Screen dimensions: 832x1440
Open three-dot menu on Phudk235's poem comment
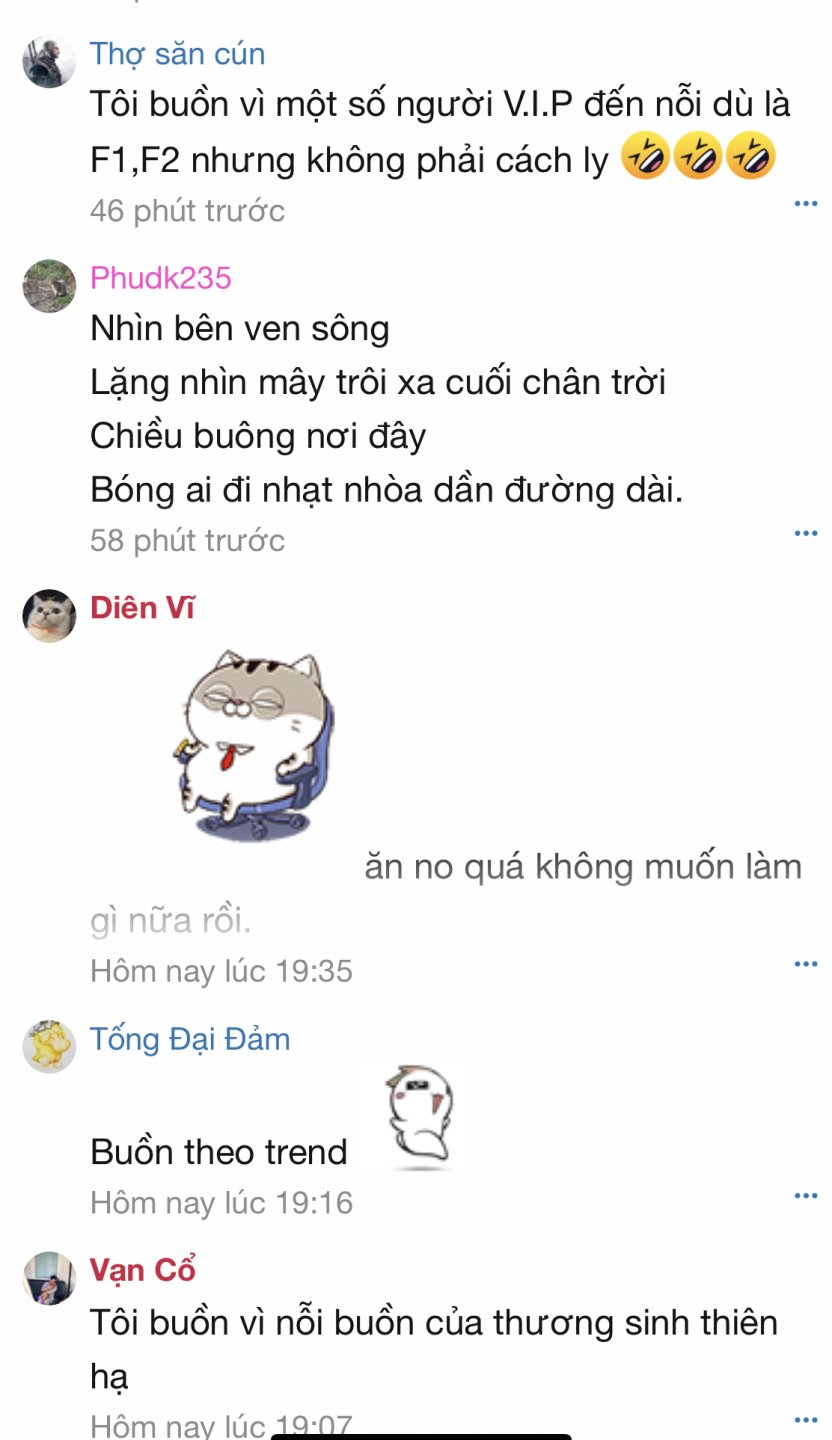tap(806, 533)
